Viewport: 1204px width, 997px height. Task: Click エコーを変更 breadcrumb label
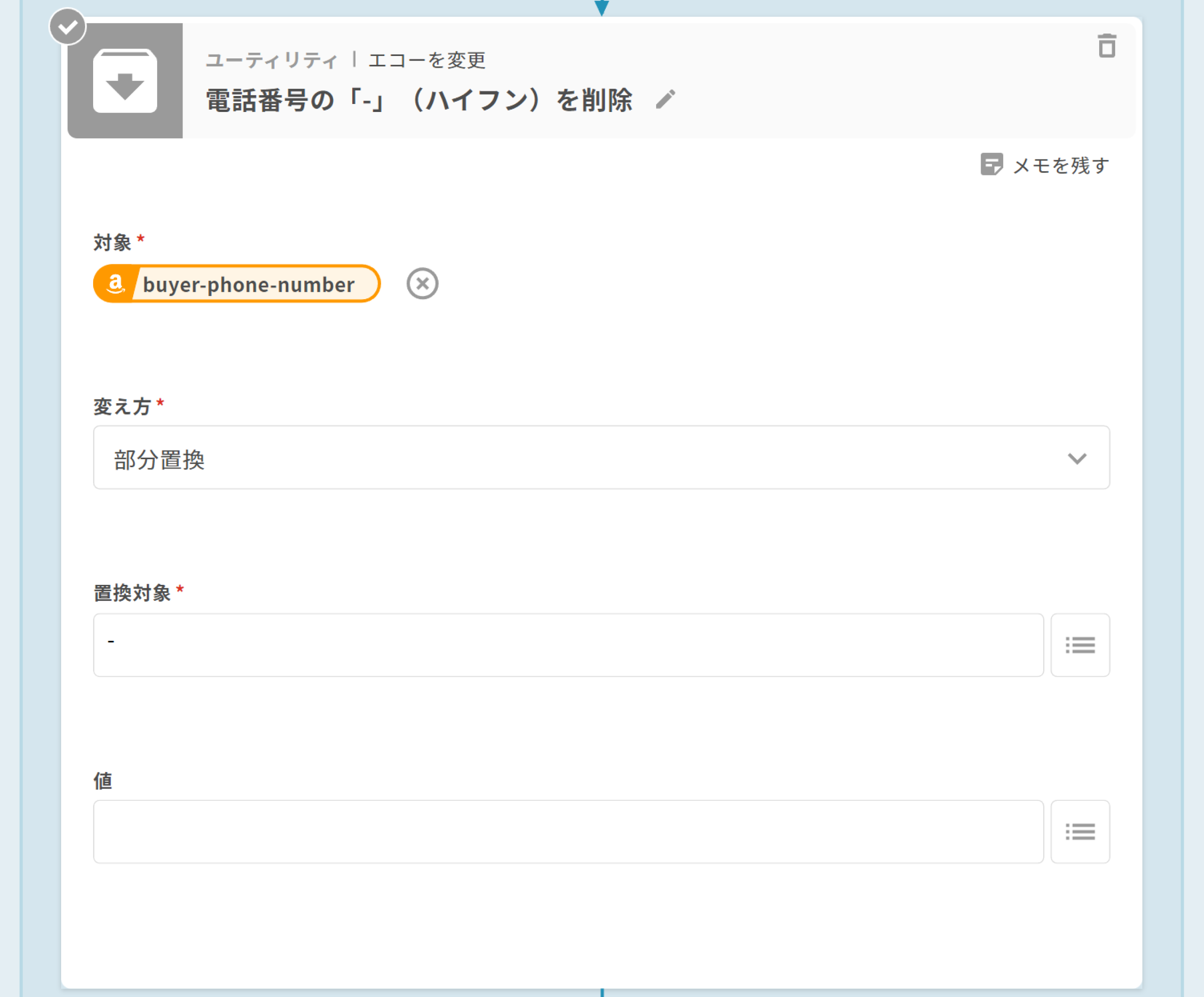(427, 60)
